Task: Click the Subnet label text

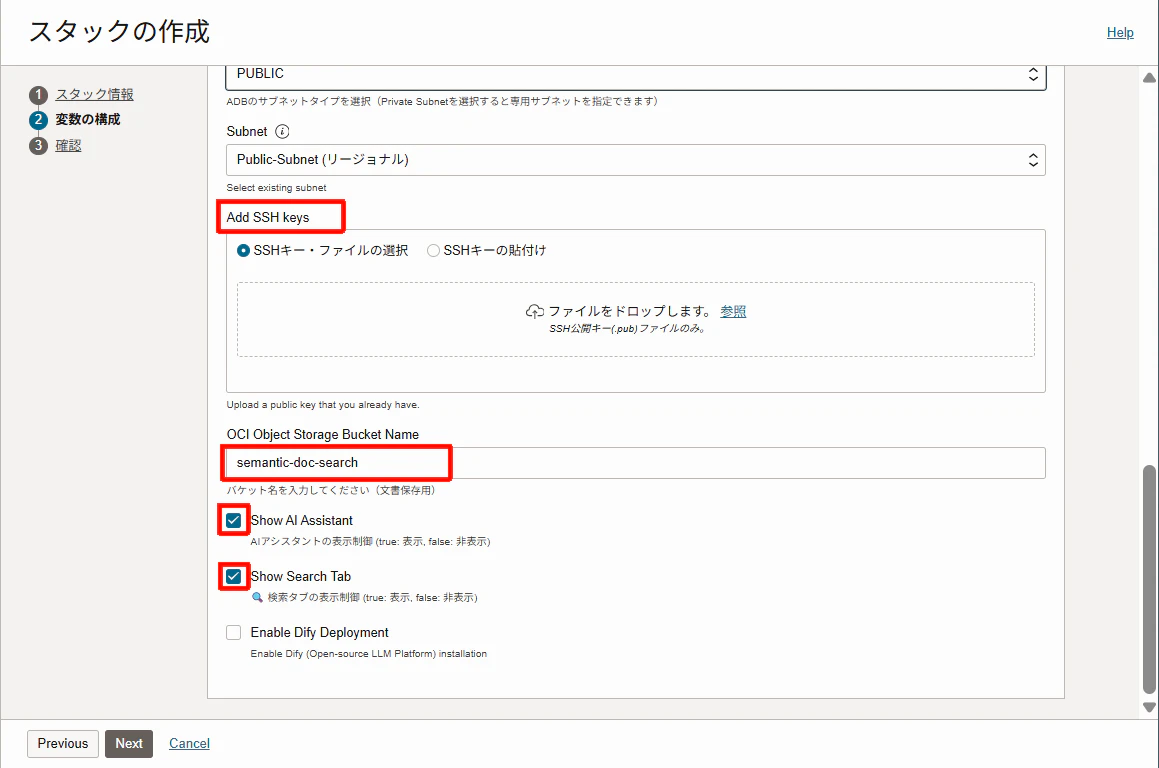Action: 247,132
